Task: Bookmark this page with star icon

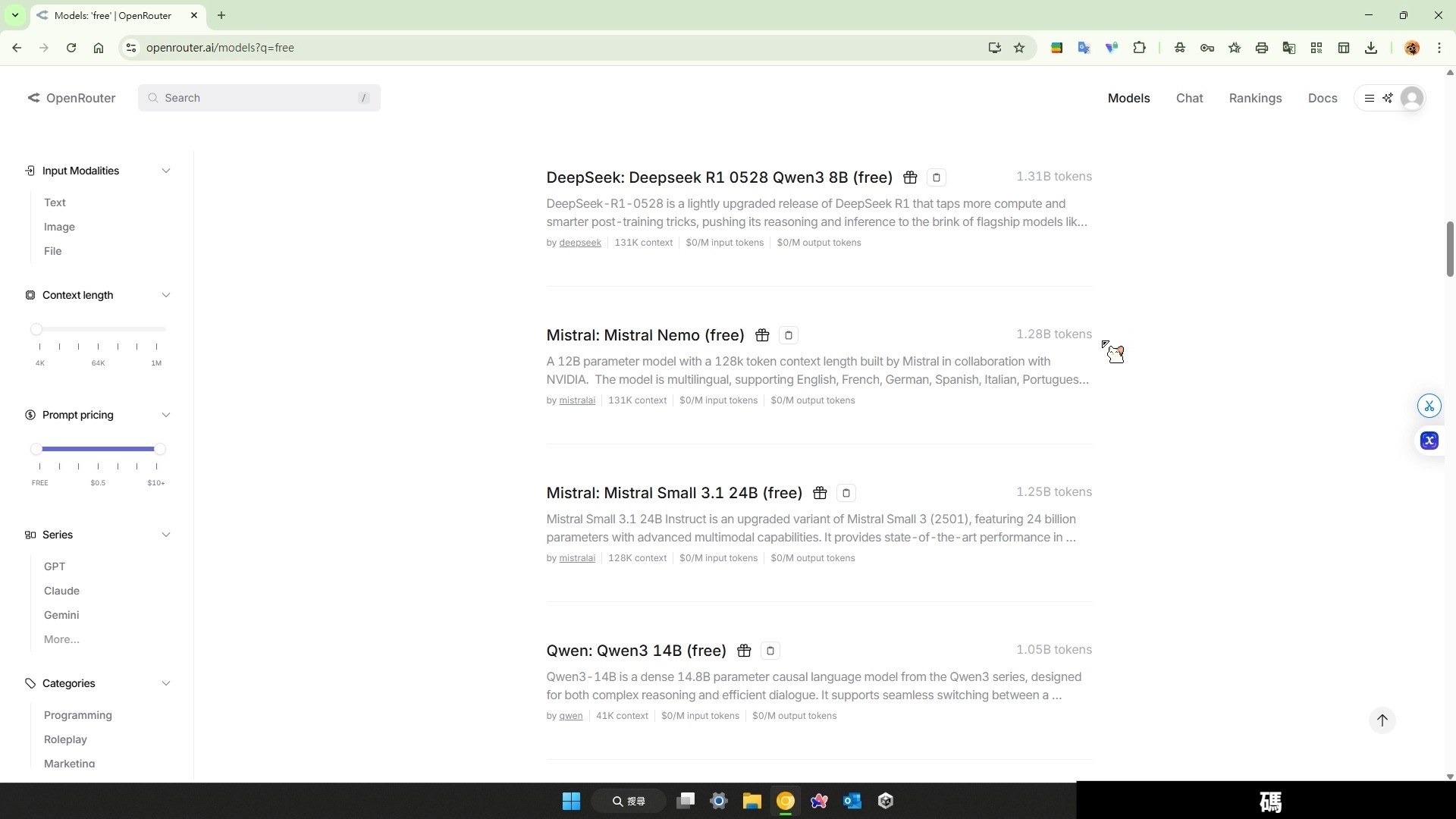Action: 1019,48
